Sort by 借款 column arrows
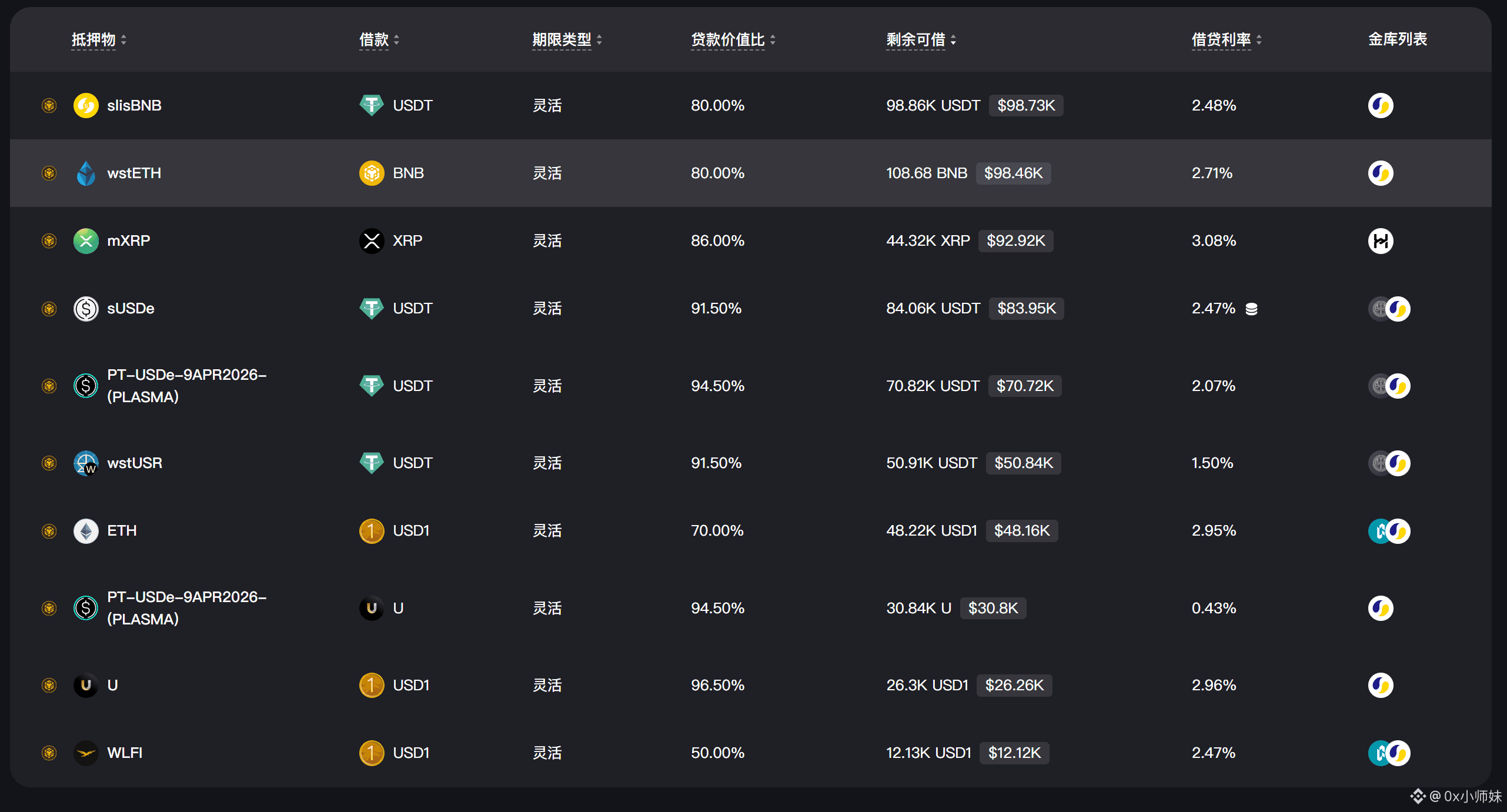The image size is (1507, 812). 396,40
